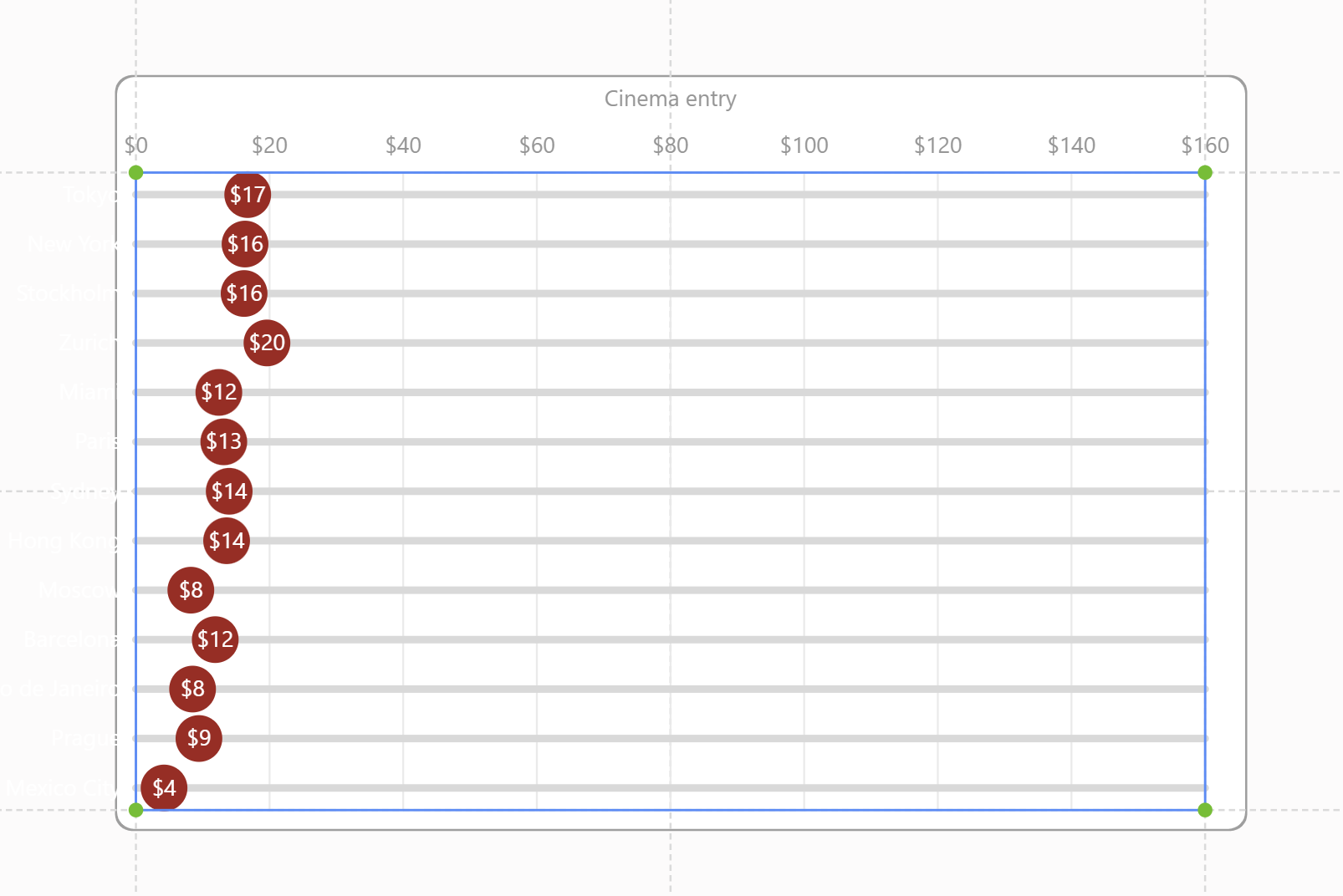
Task: Click the bottom-right green resize handle
Action: [1204, 808]
